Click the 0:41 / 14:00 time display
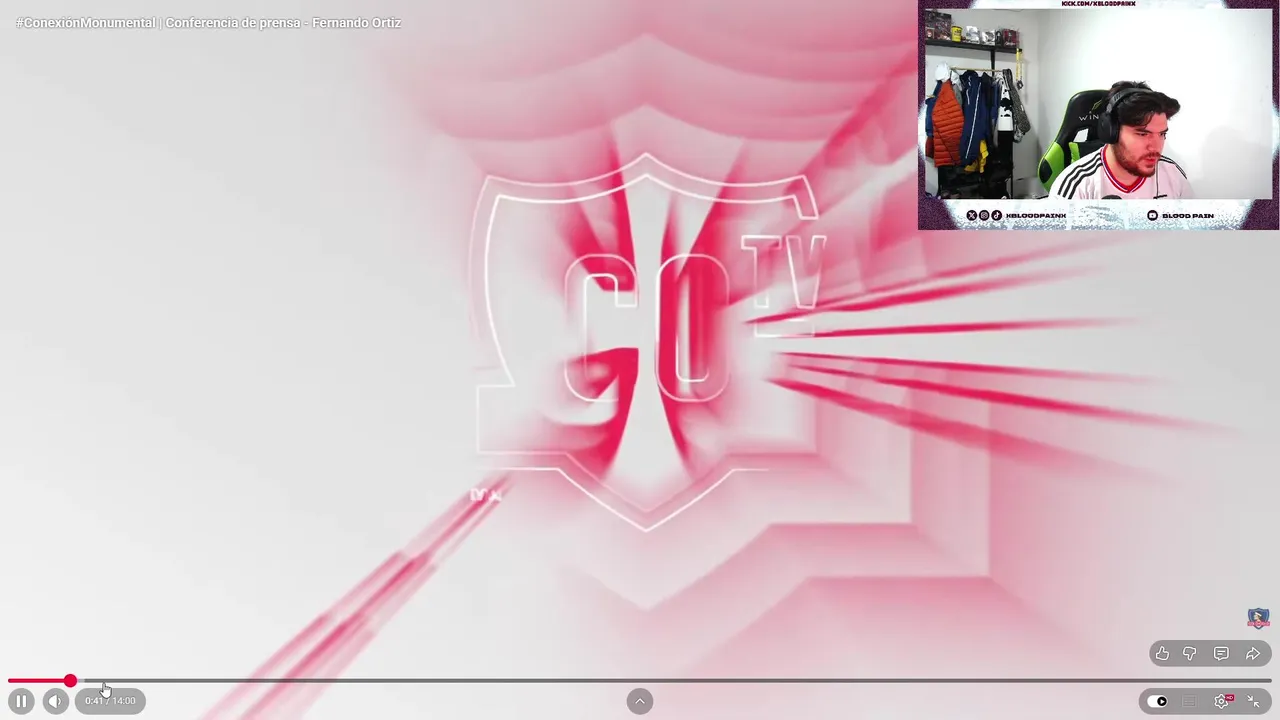This screenshot has width=1280, height=720. pyautogui.click(x=110, y=701)
